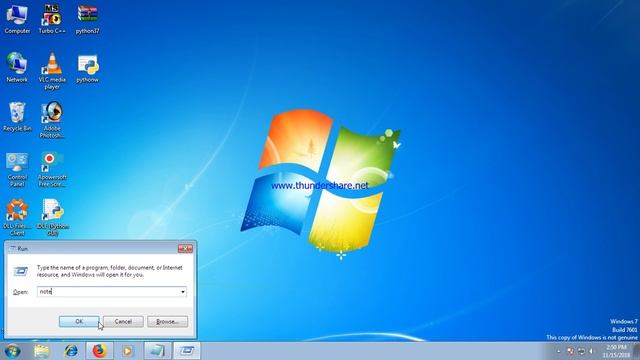Launch Internet Explorer from the taskbar
Viewport: 640px width, 360px height.
[x=71, y=351]
